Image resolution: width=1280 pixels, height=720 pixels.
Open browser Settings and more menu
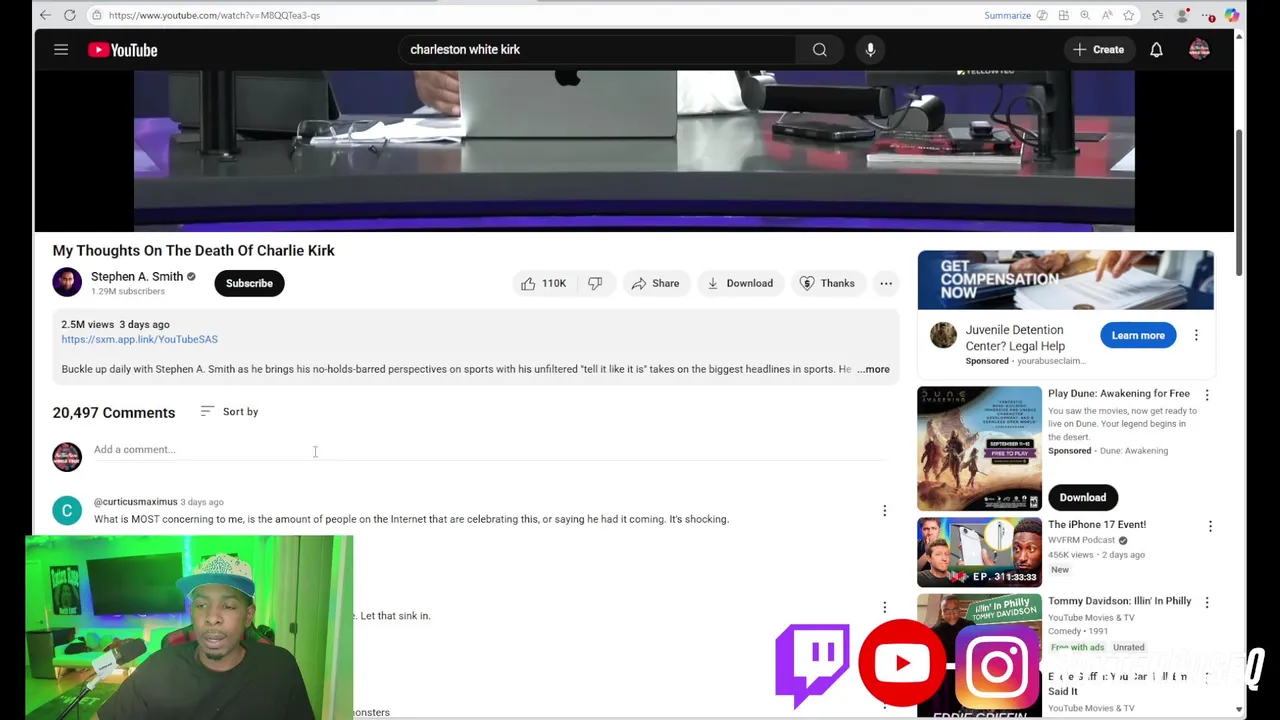[1208, 15]
